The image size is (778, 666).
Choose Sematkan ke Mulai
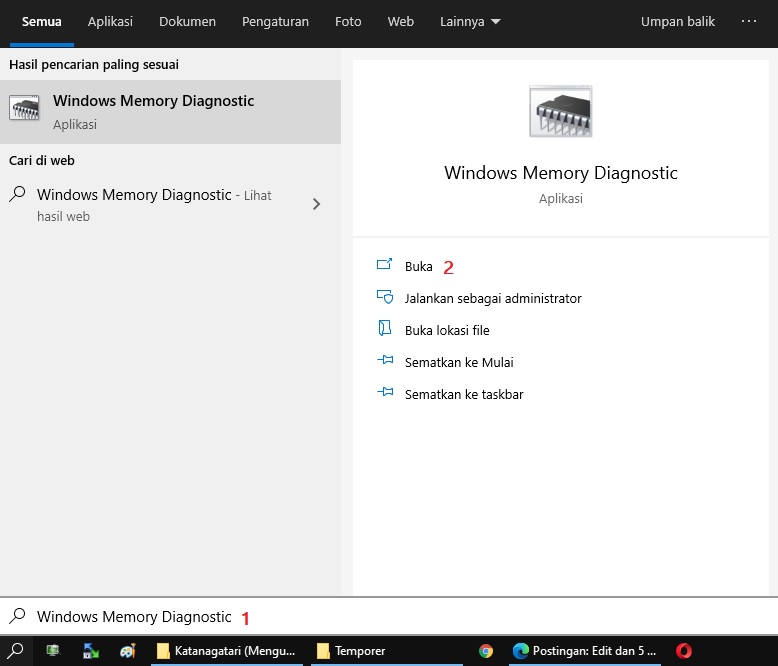(459, 362)
